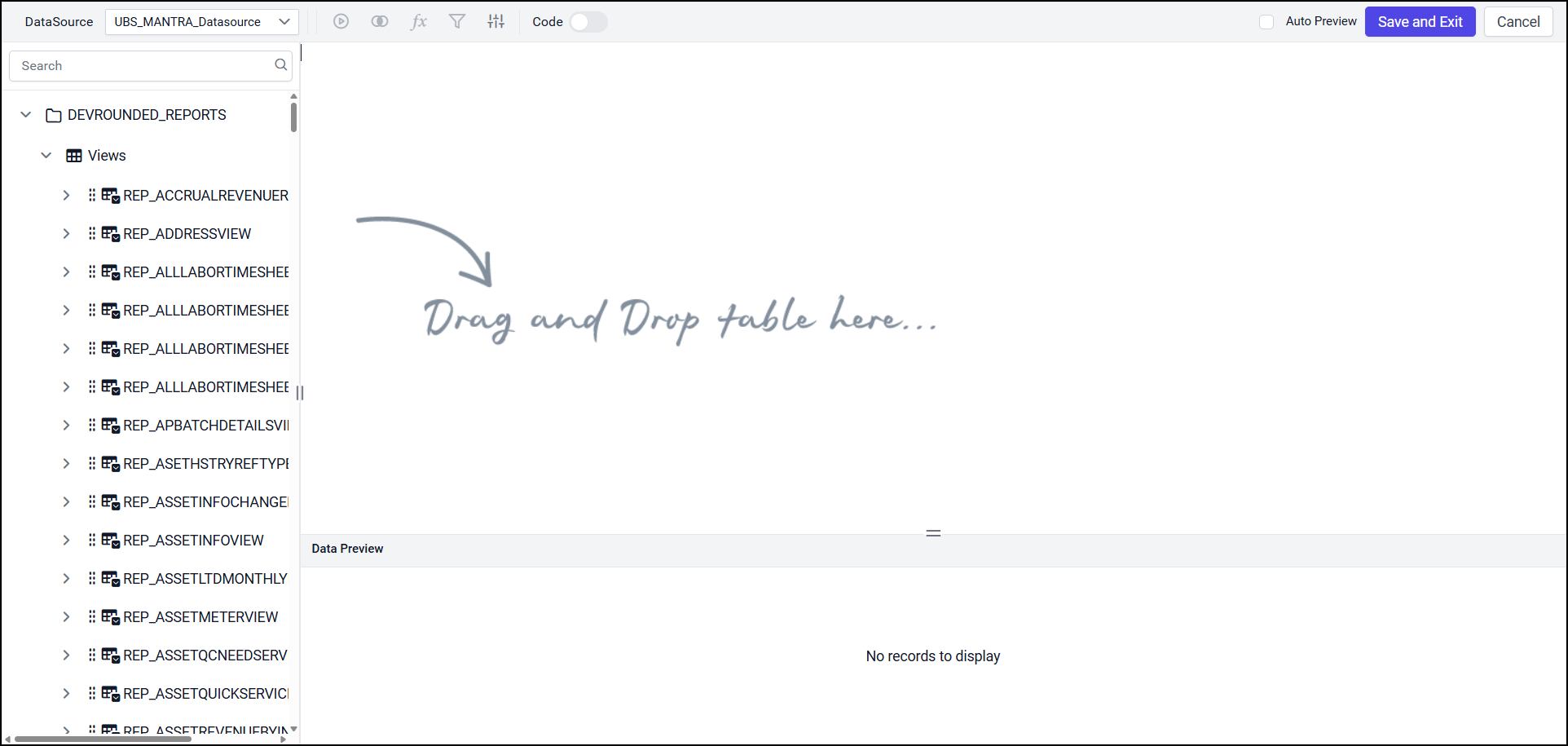Click the Run query play icon
The height and width of the screenshot is (746, 1568).
click(x=341, y=22)
